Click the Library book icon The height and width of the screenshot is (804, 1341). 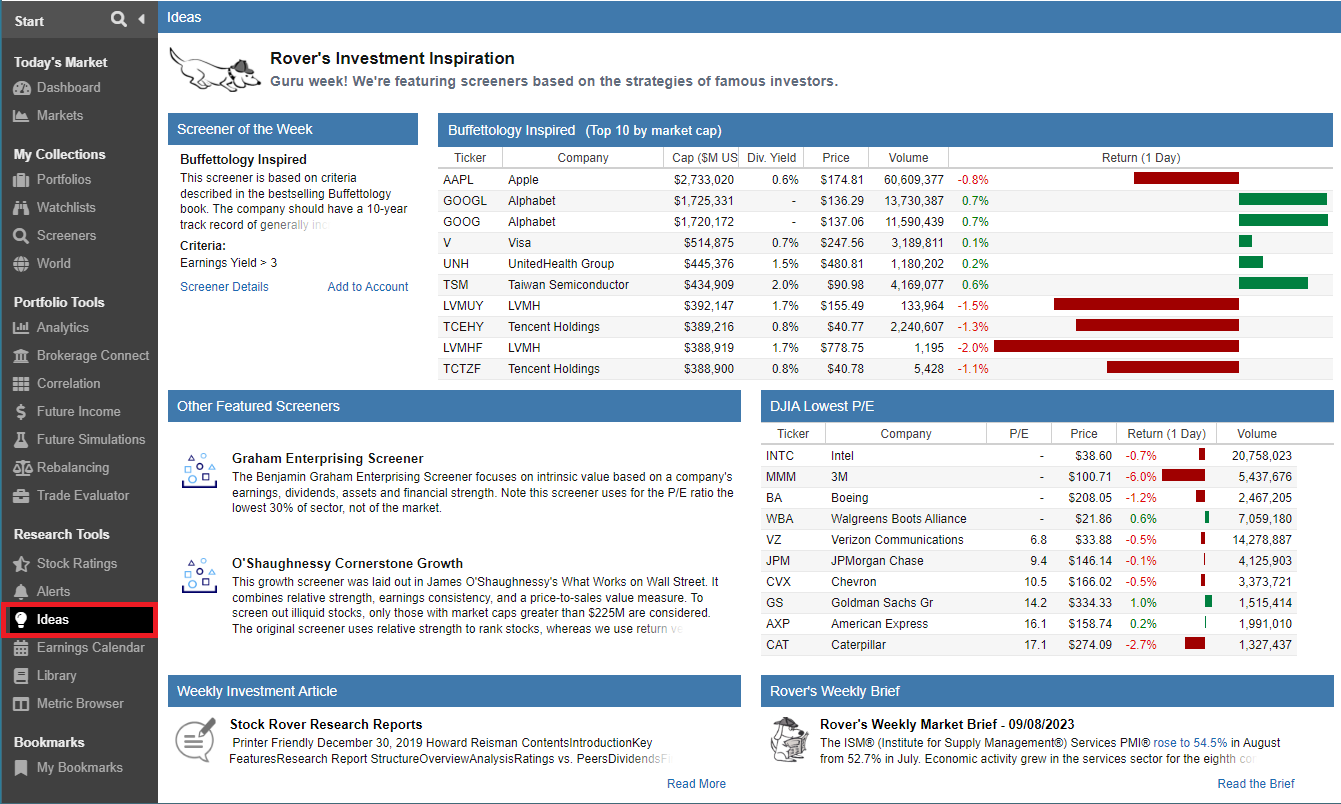[21, 676]
